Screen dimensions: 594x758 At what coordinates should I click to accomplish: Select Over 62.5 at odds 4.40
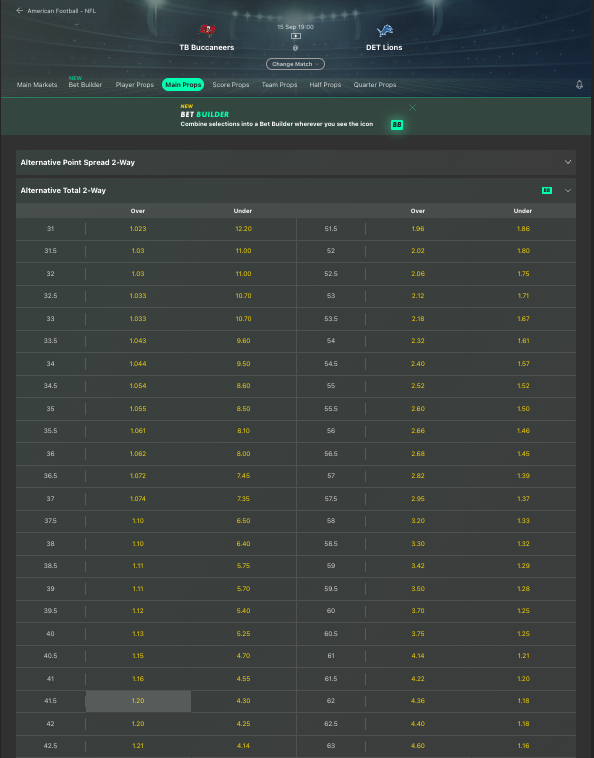pyautogui.click(x=418, y=724)
